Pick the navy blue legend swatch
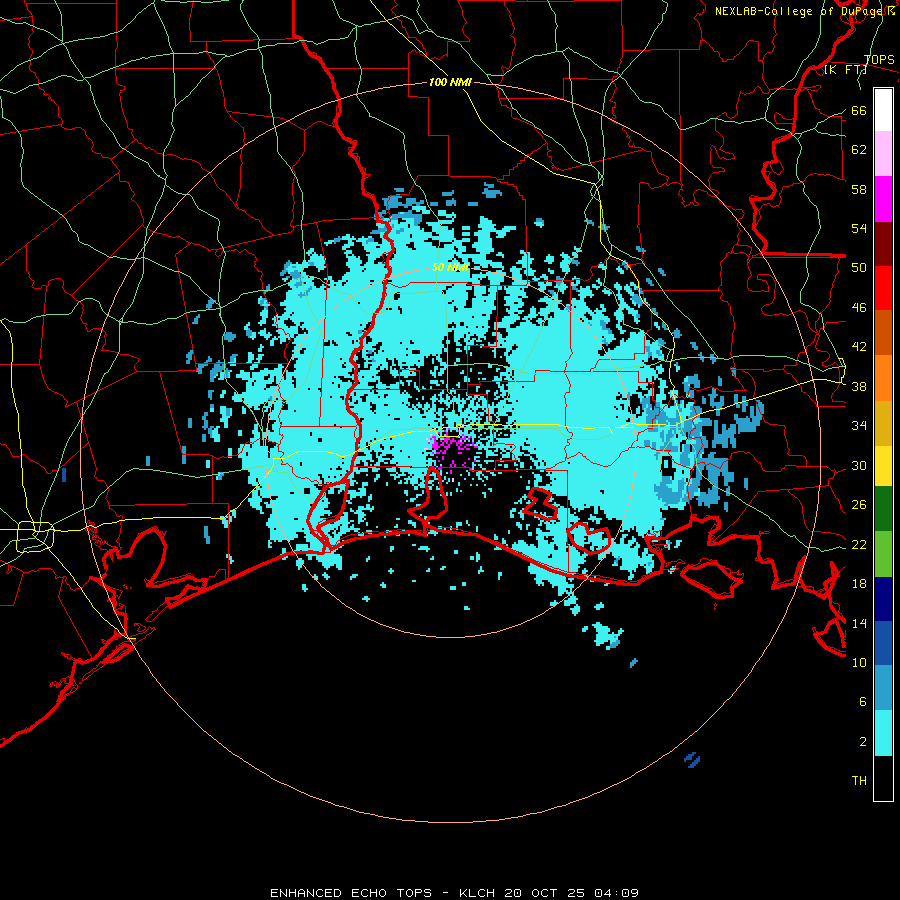The height and width of the screenshot is (900, 900). click(883, 599)
